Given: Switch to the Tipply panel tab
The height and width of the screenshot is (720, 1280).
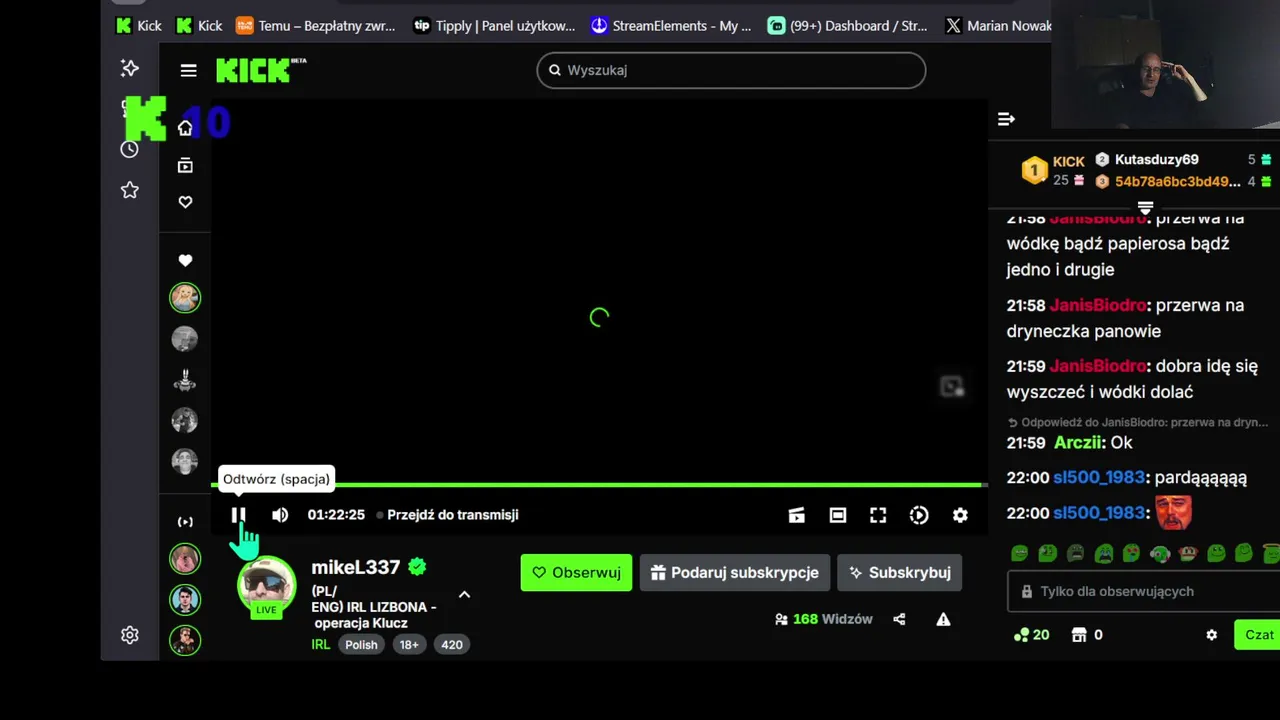Looking at the screenshot, I should coord(494,26).
